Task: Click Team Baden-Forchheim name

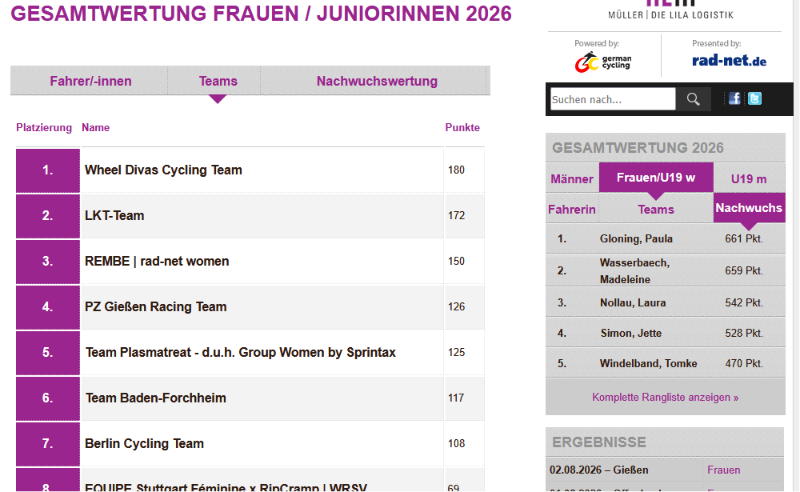Action: point(156,398)
